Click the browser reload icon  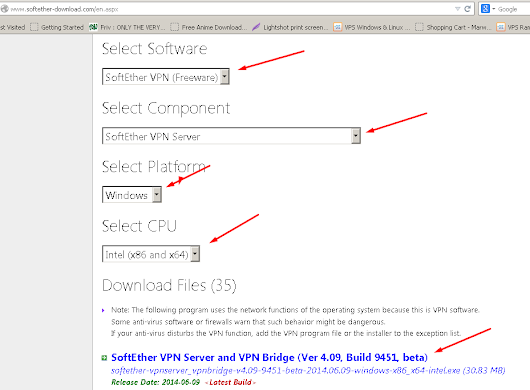467,9
